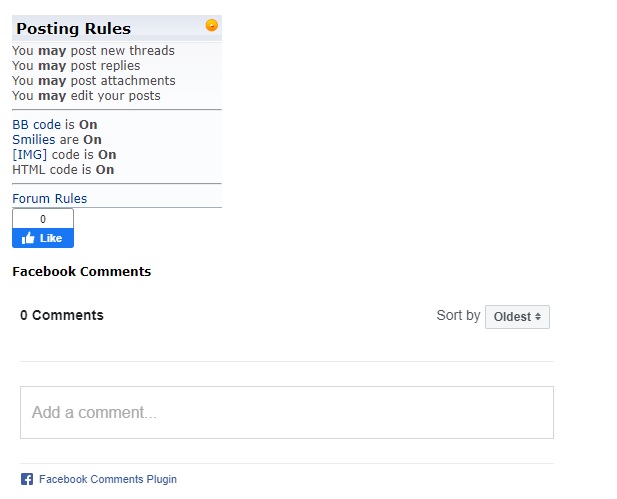Click the thumbs-up icon on Like
The width and height of the screenshot is (617, 499).
pos(28,238)
